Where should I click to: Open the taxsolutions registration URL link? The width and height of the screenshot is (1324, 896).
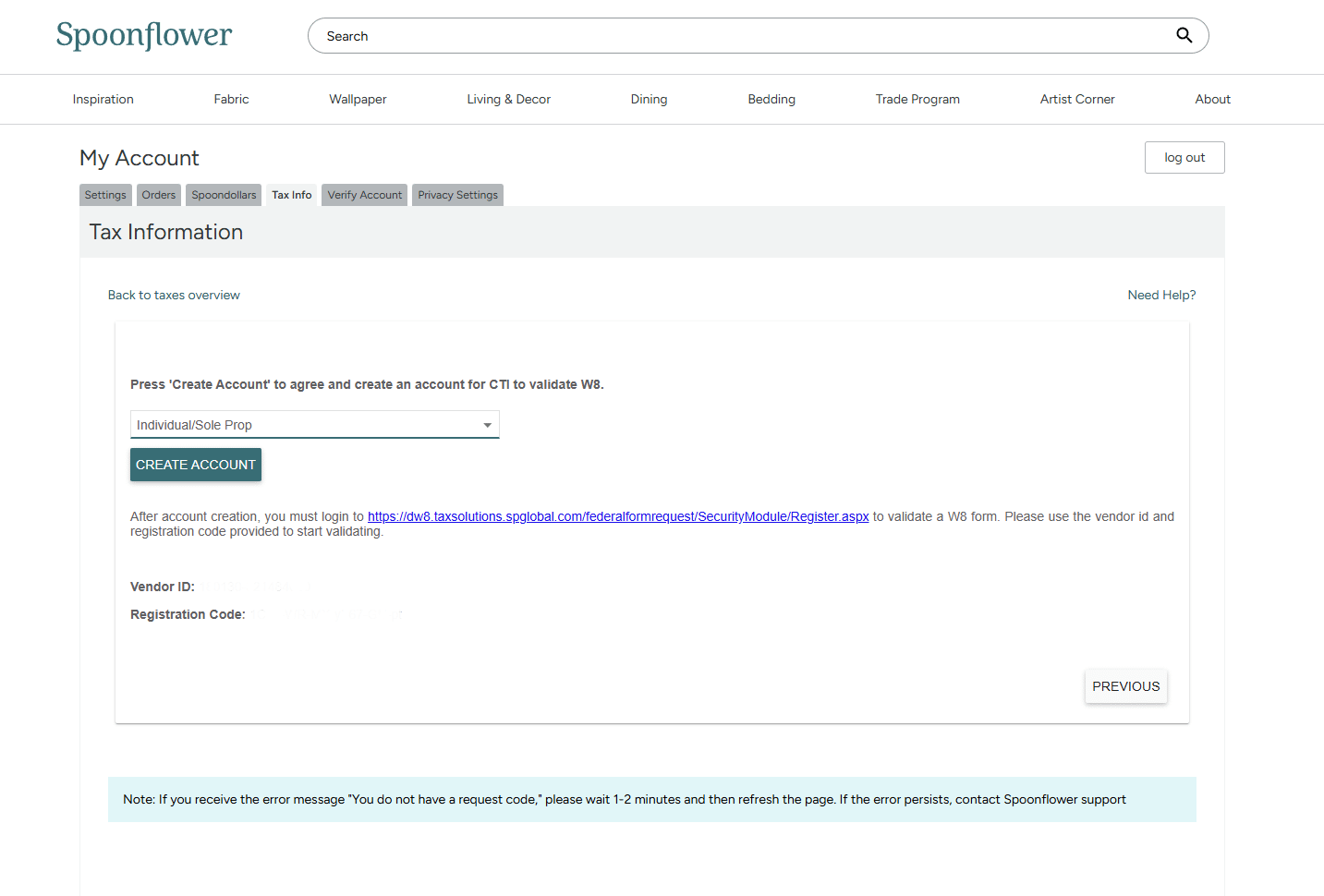pos(618,516)
